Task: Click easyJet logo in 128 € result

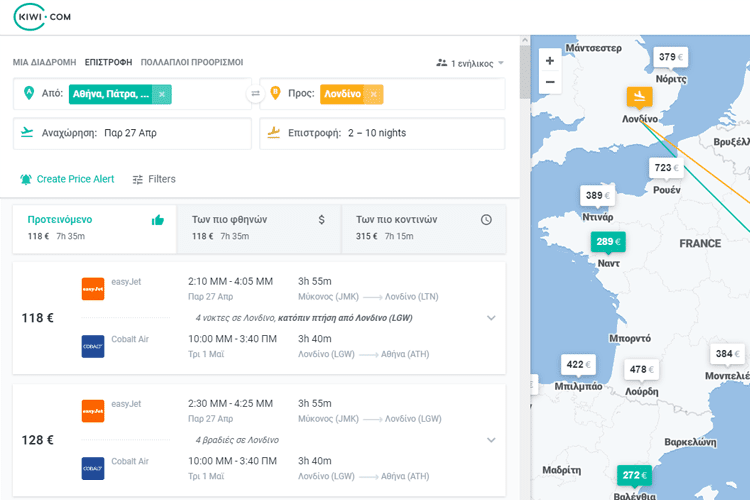Action: tap(93, 411)
